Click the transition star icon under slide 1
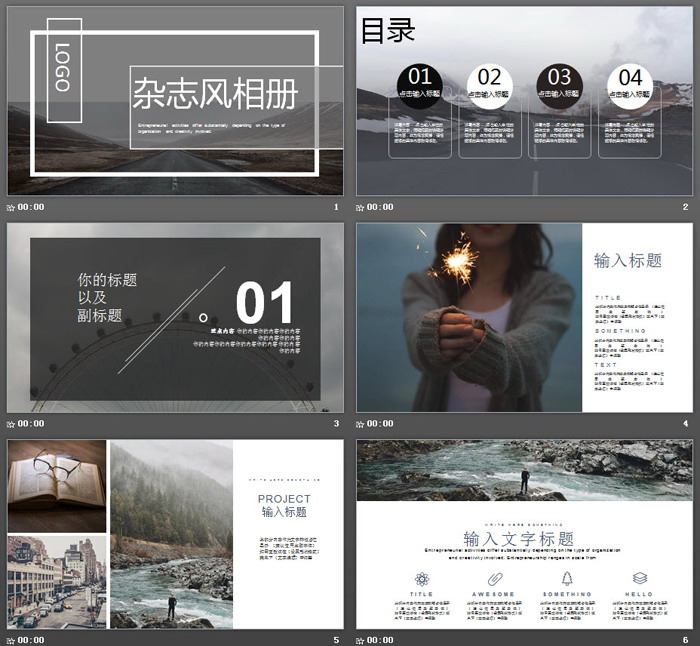This screenshot has height=646, width=700. (11, 207)
